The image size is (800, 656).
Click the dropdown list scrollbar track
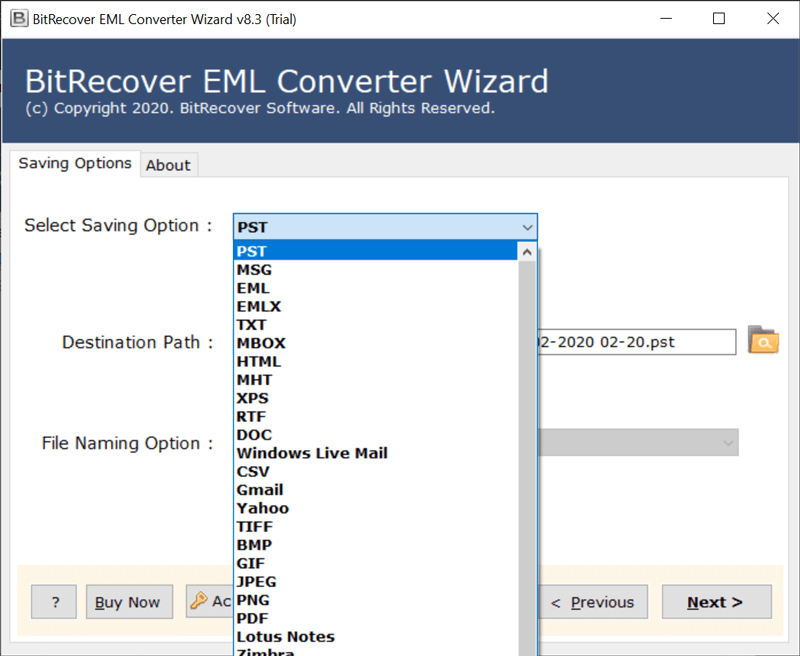coord(527,450)
